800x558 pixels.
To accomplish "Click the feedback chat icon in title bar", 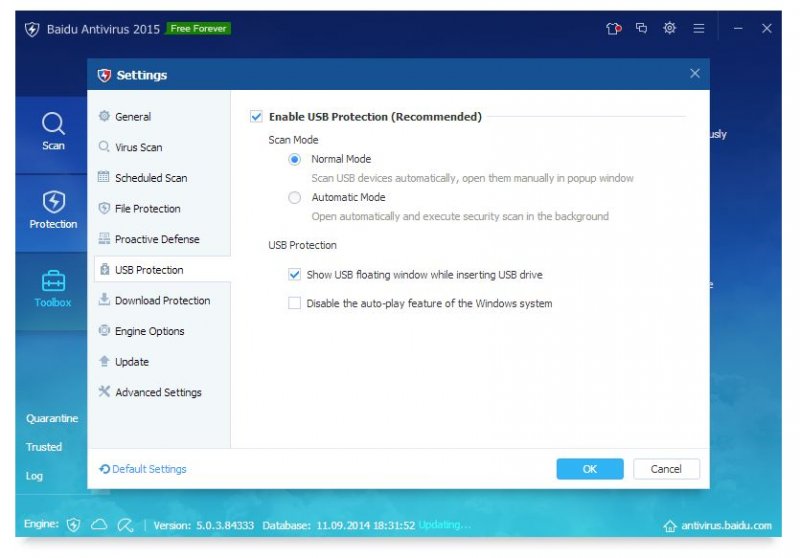I will click(641, 28).
